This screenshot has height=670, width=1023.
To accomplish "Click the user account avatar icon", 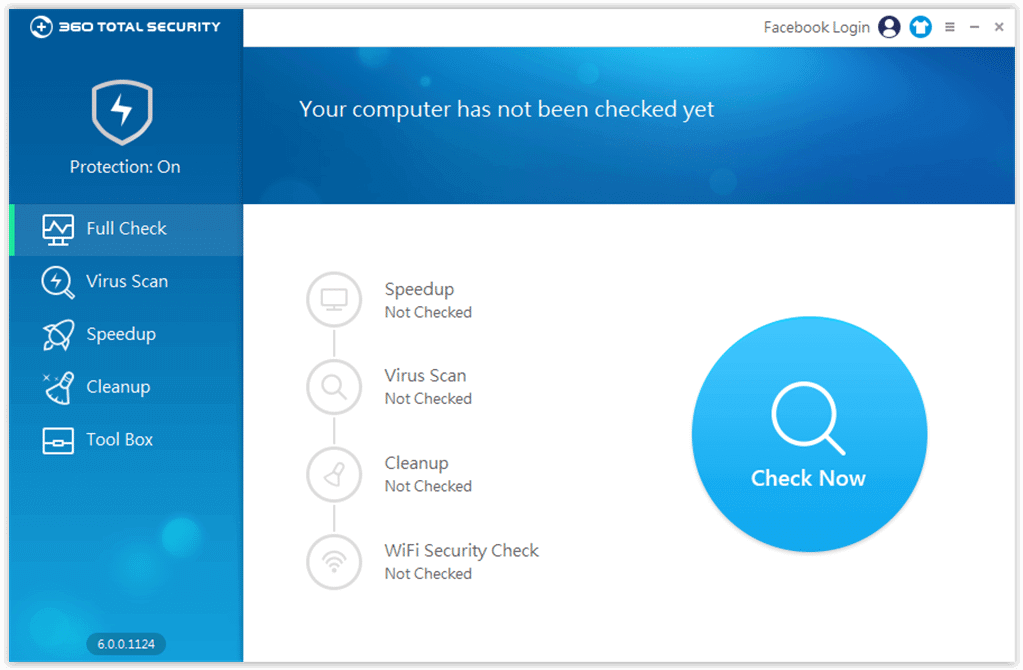I will click(889, 27).
